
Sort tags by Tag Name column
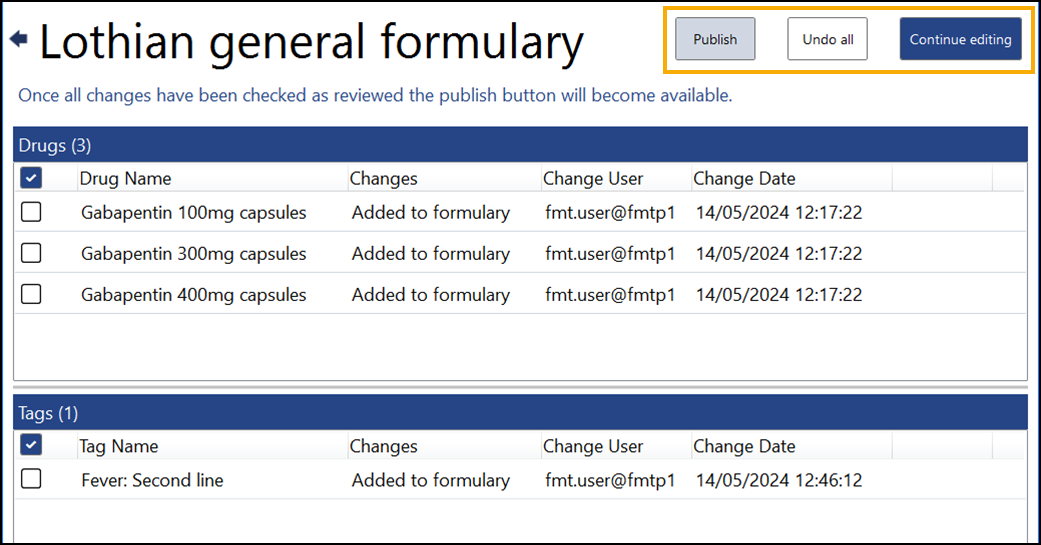(118, 447)
